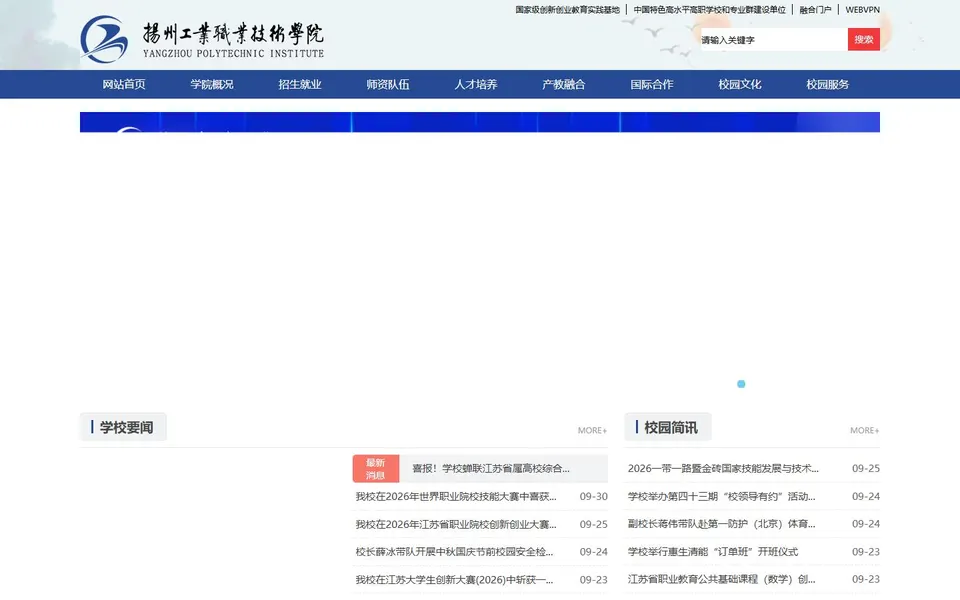Open headline 喜报！学校蝉联江苏省属高校综合

coord(490,468)
